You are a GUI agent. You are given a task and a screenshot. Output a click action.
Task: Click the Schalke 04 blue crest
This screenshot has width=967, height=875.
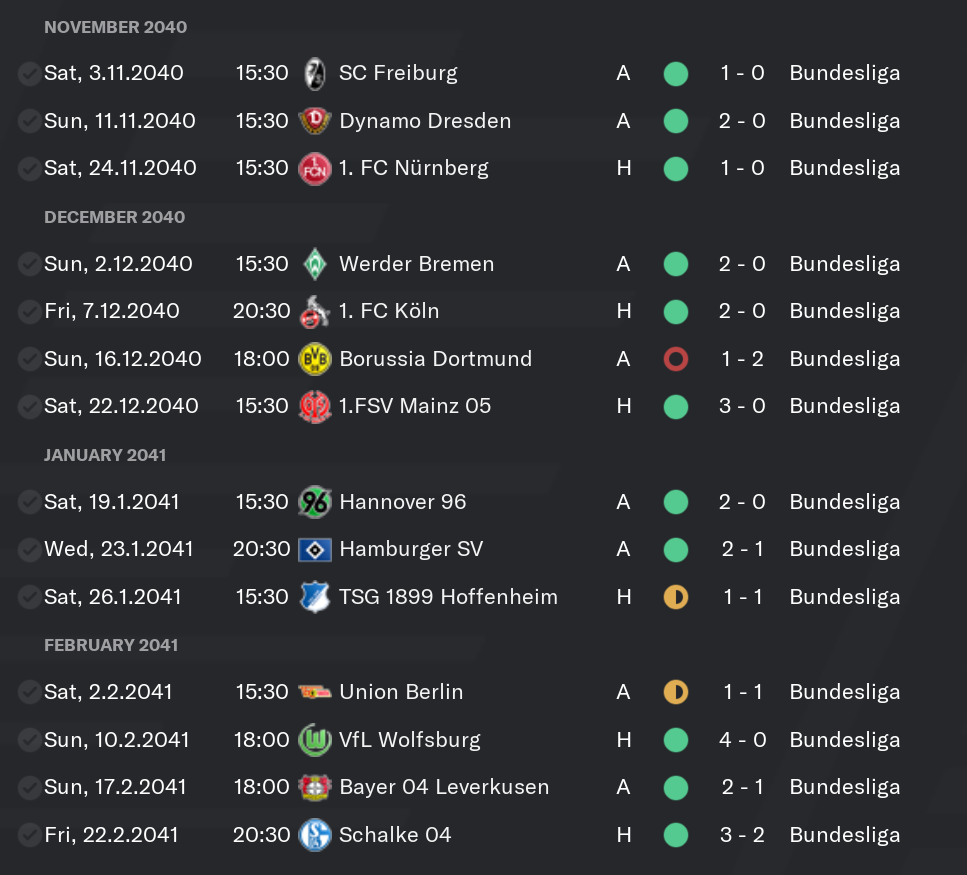tap(315, 835)
